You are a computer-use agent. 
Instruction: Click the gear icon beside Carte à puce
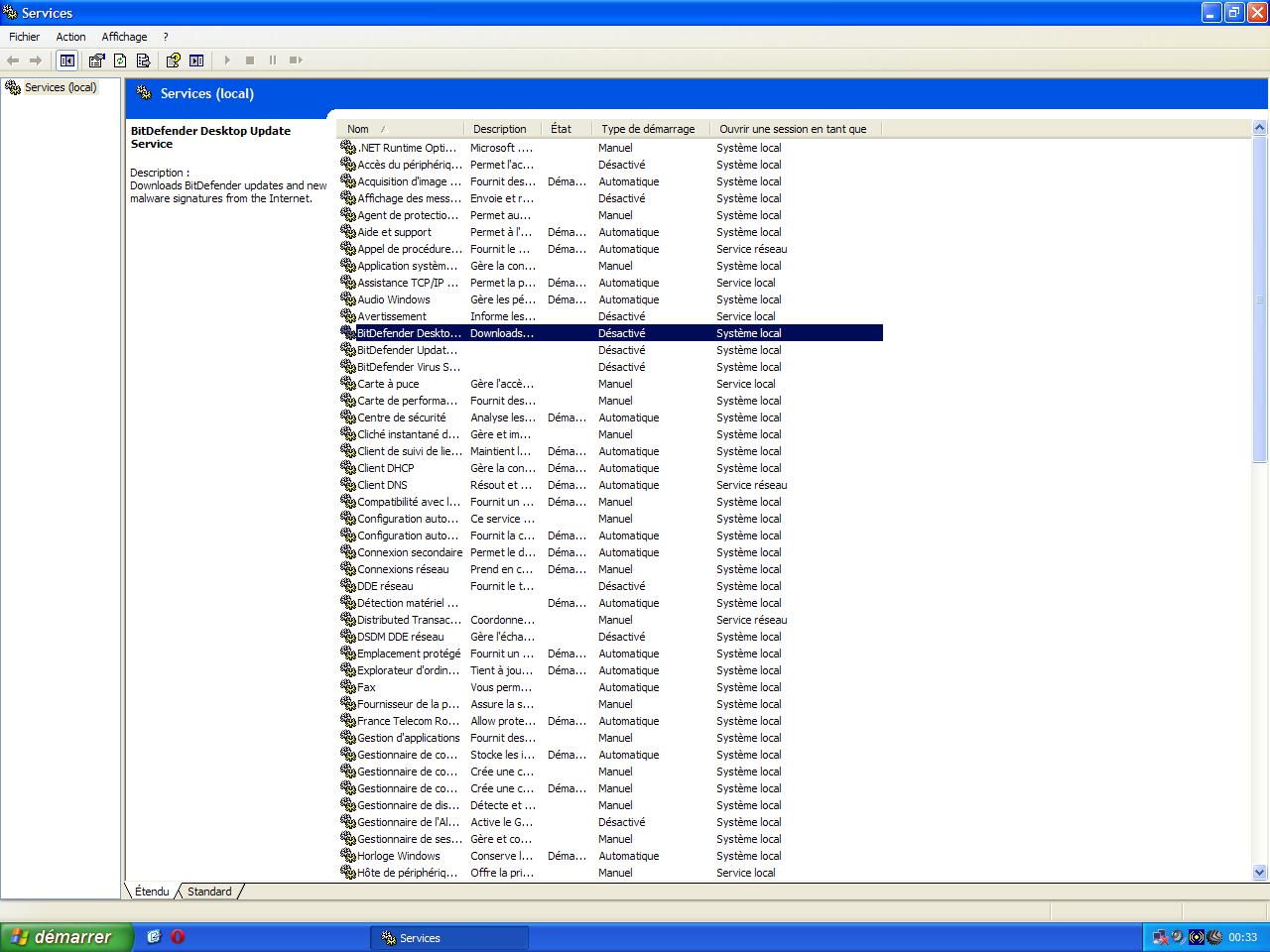(348, 383)
